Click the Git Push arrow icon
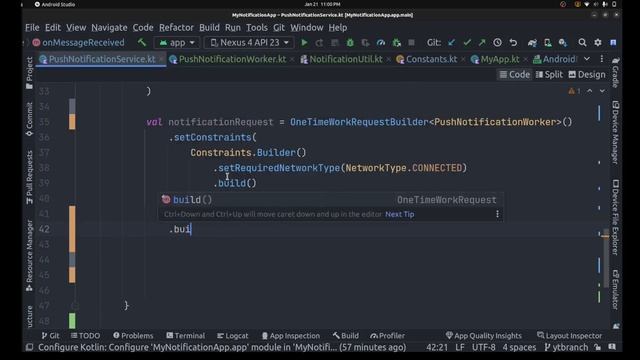Screen dimensions: 640x360 (482, 42)
